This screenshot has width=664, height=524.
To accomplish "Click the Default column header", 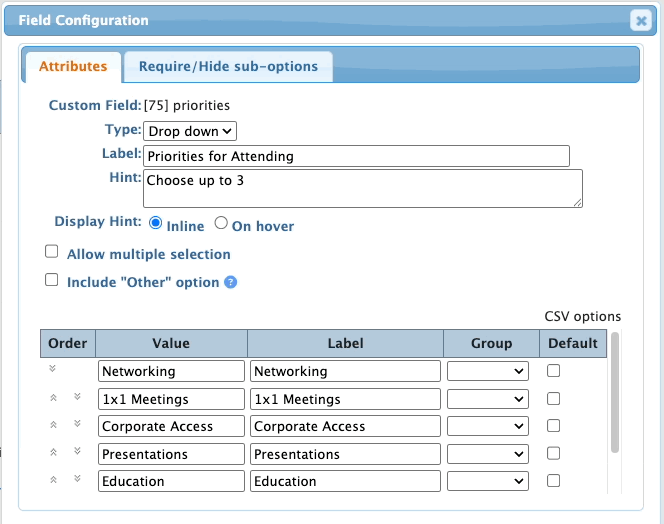I will click(x=573, y=343).
